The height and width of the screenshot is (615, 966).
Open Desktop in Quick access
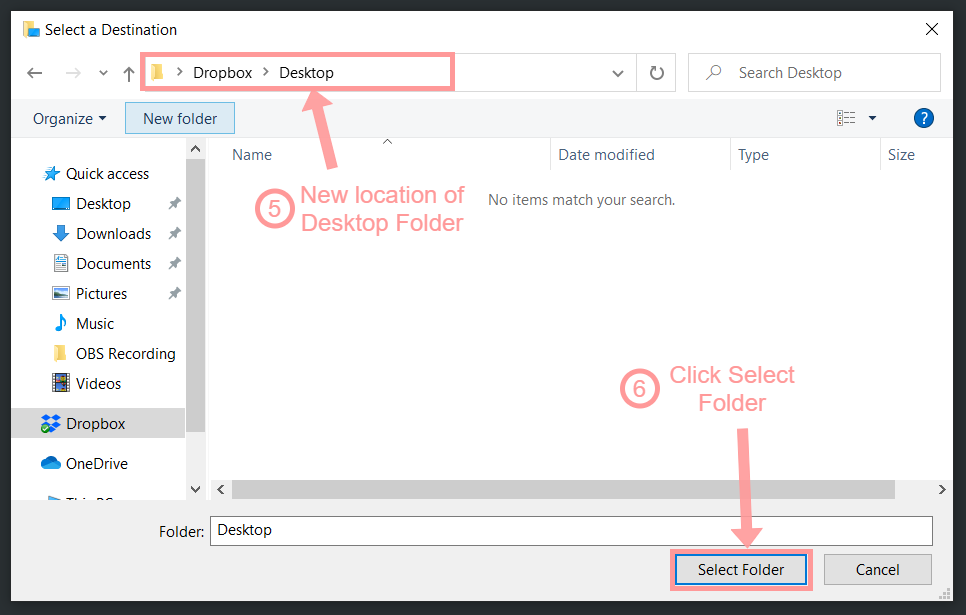click(103, 203)
